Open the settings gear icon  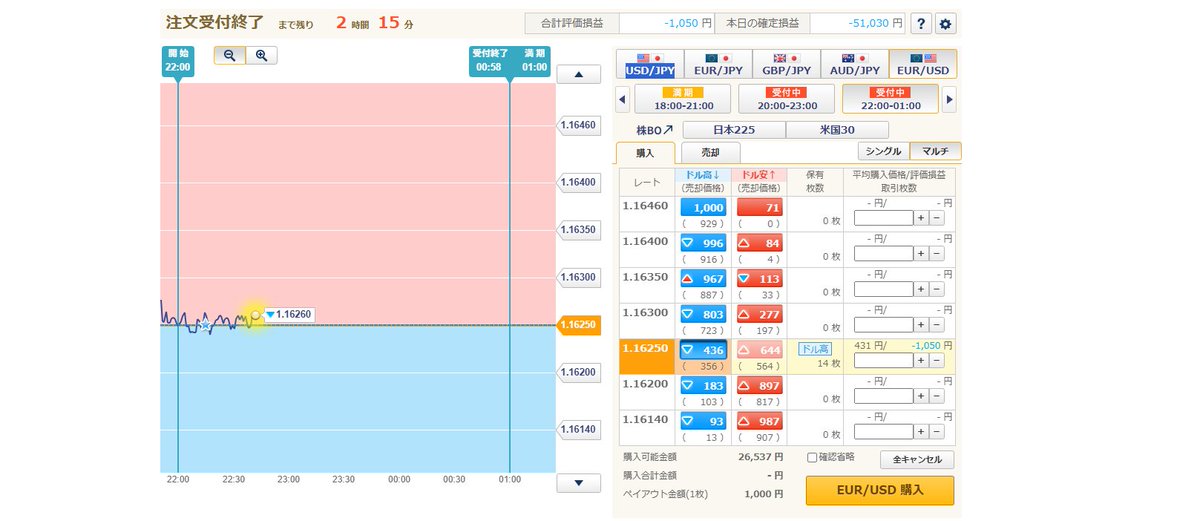946,24
